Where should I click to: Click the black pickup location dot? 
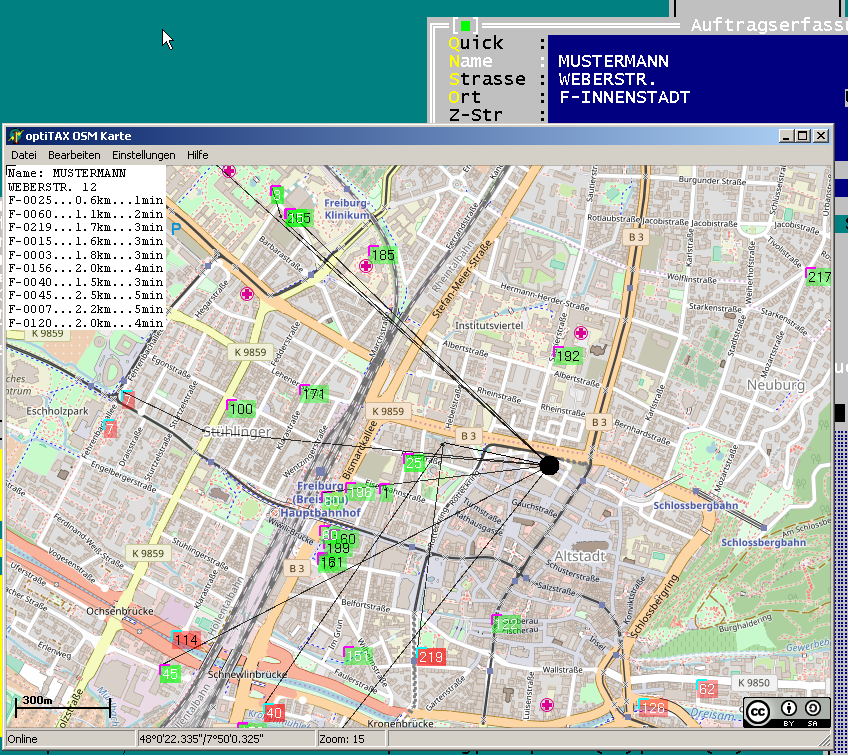coord(549,465)
